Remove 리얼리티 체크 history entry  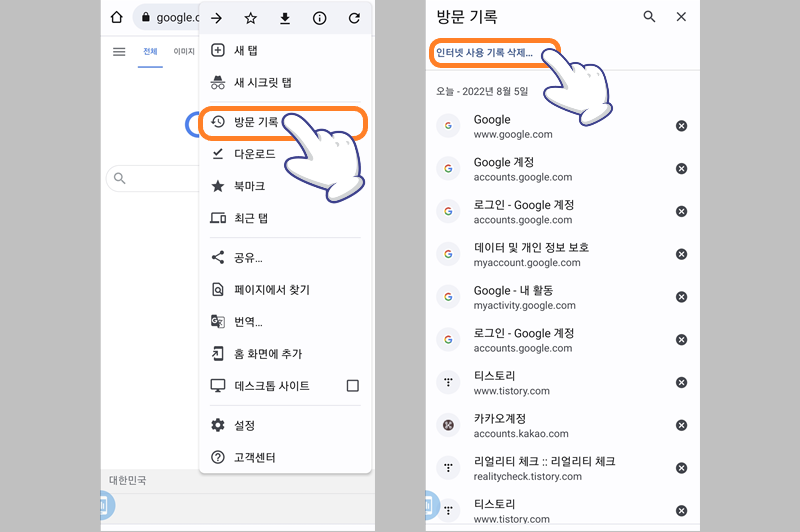click(x=681, y=468)
